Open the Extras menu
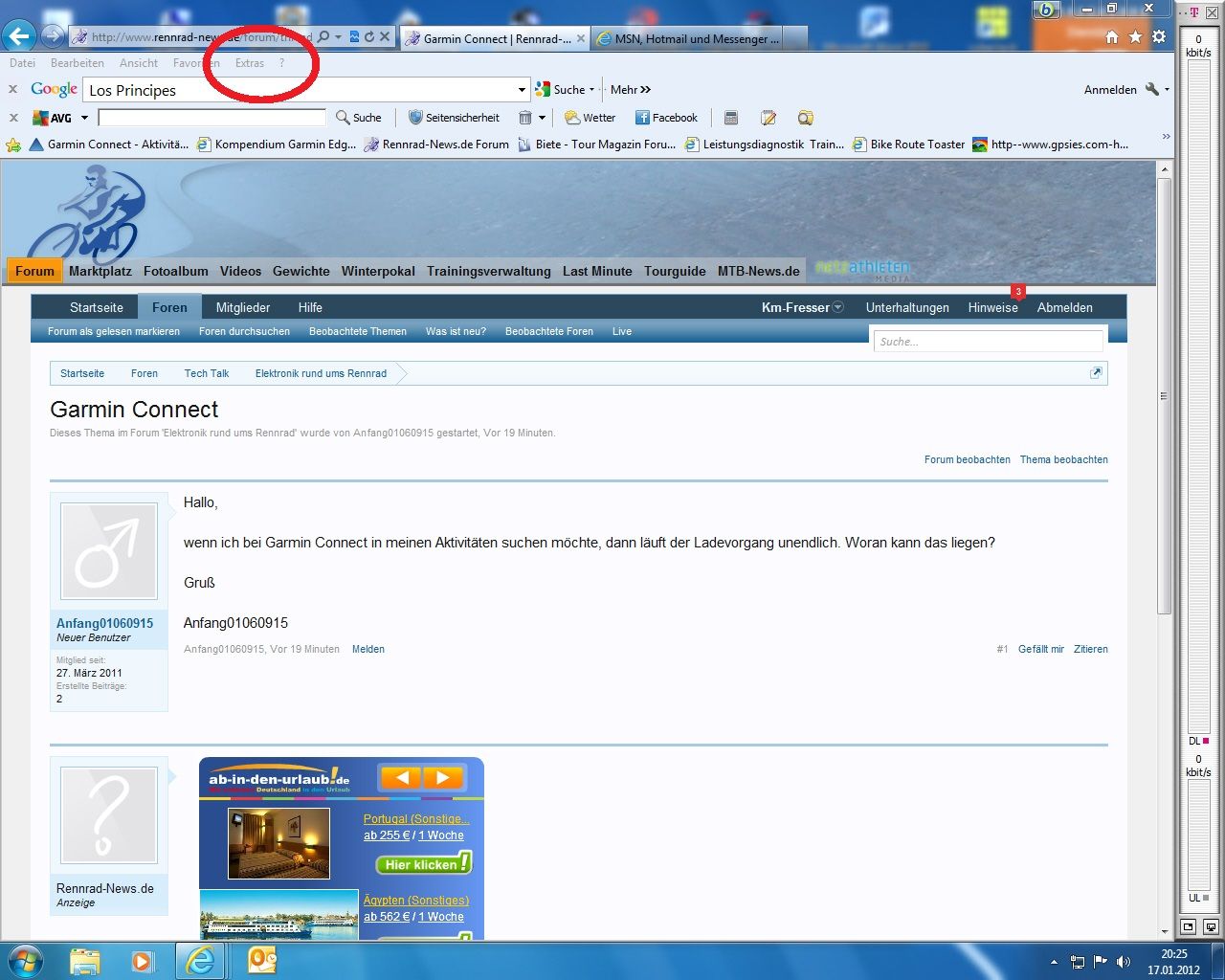This screenshot has height=980, width=1225. pyautogui.click(x=250, y=63)
